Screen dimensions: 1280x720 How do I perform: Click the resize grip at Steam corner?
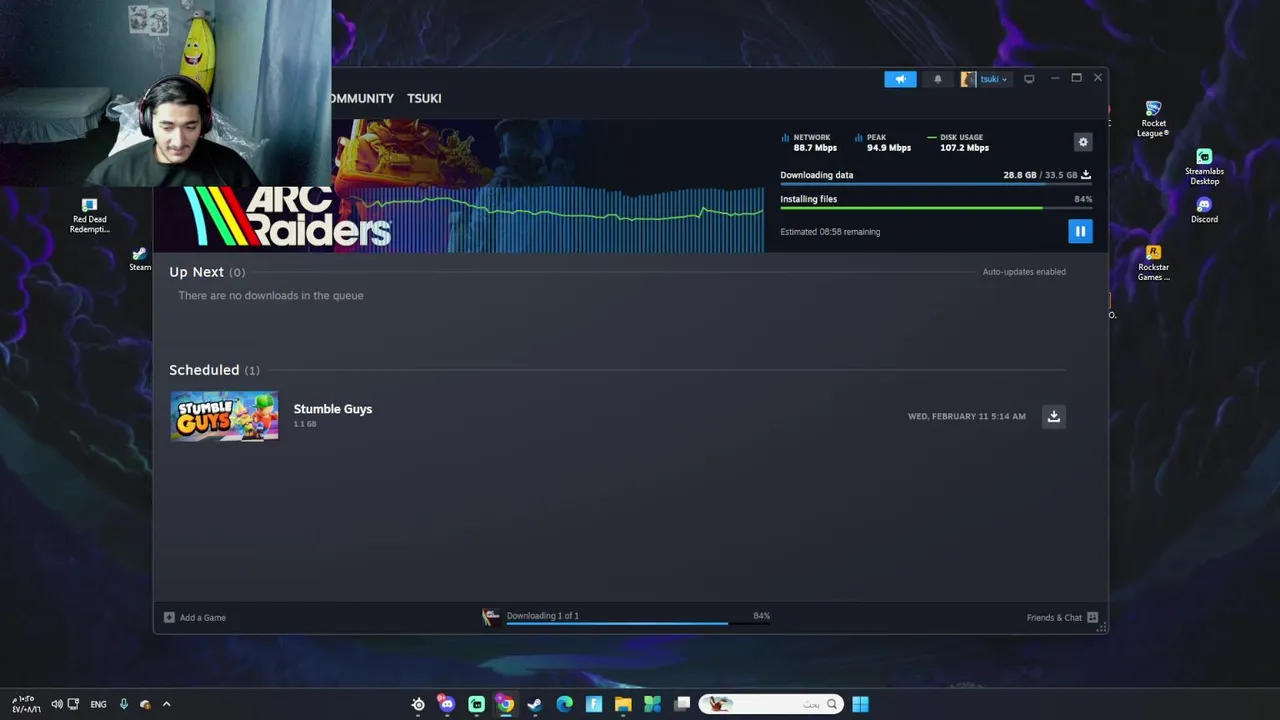pyautogui.click(x=1101, y=627)
